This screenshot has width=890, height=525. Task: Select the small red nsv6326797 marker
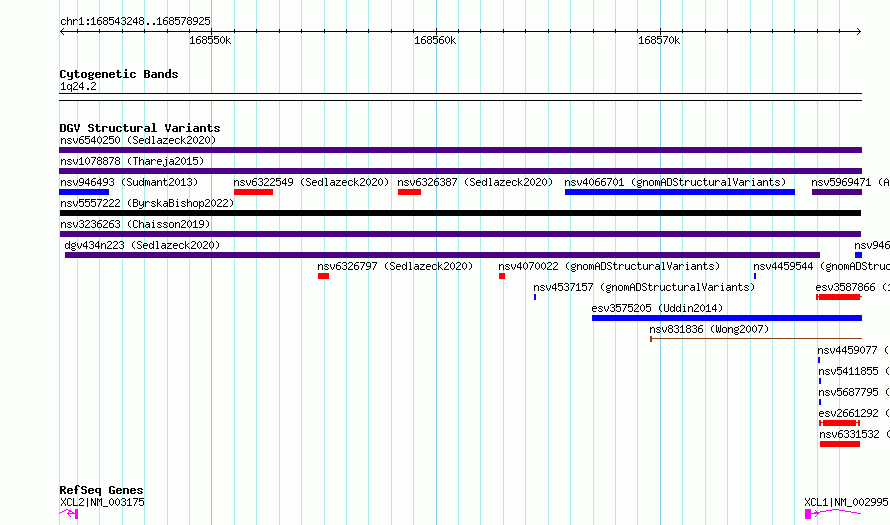pos(324,276)
